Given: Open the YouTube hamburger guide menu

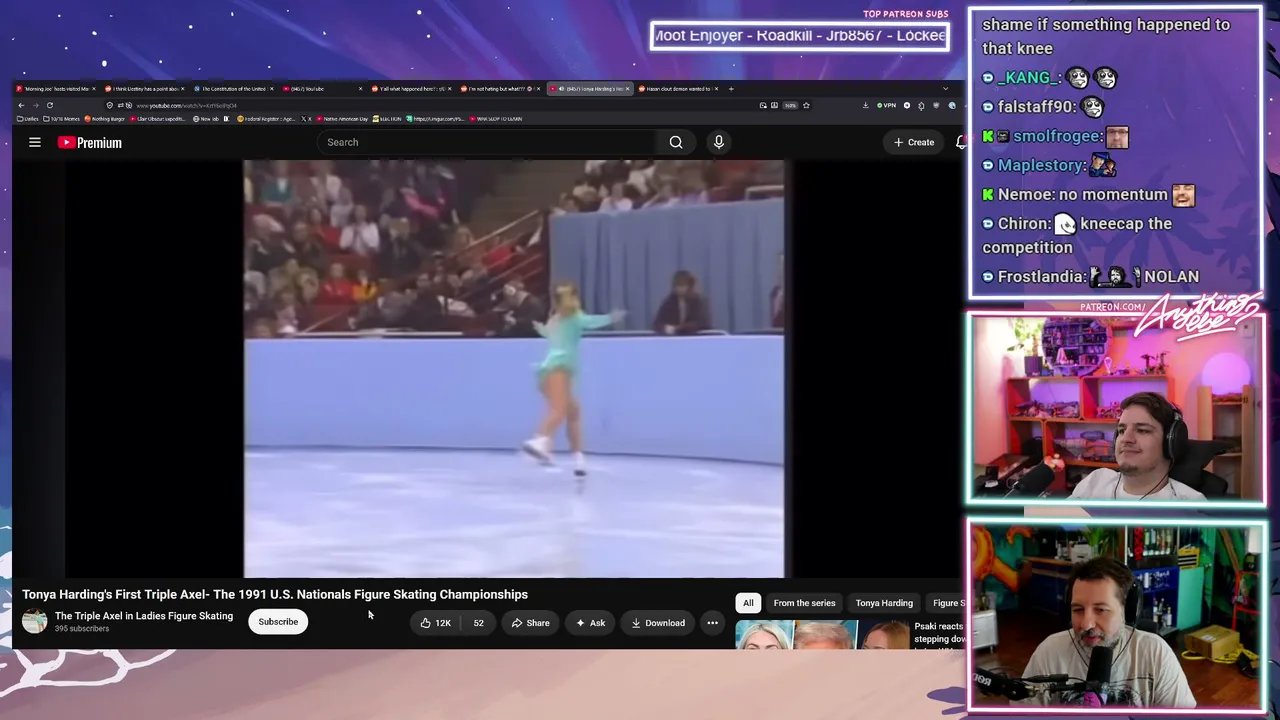Looking at the screenshot, I should click(35, 142).
